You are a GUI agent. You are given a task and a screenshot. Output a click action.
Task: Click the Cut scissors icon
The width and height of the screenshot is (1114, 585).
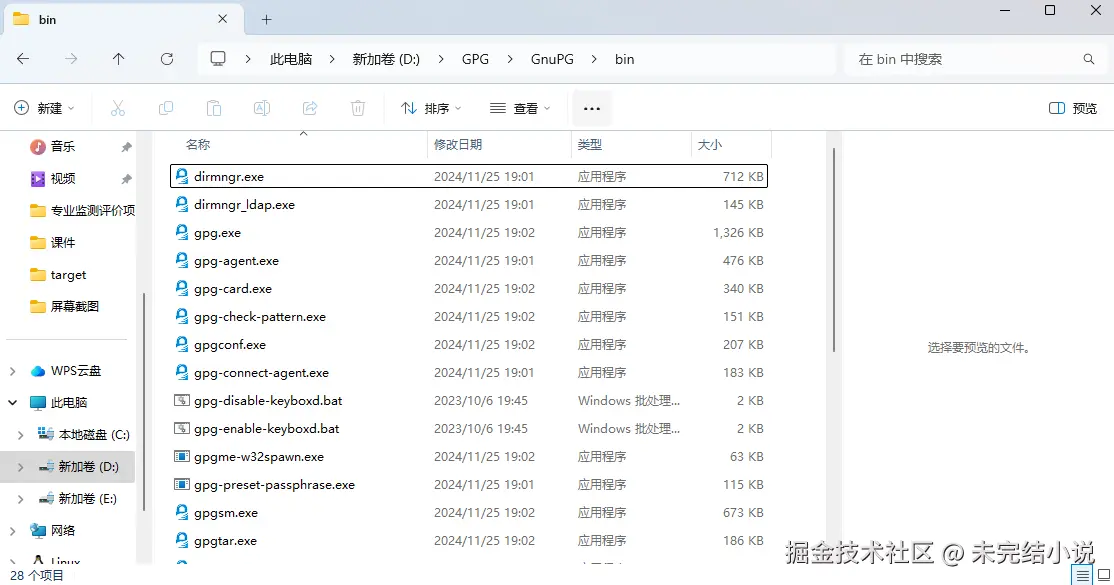[x=118, y=108]
